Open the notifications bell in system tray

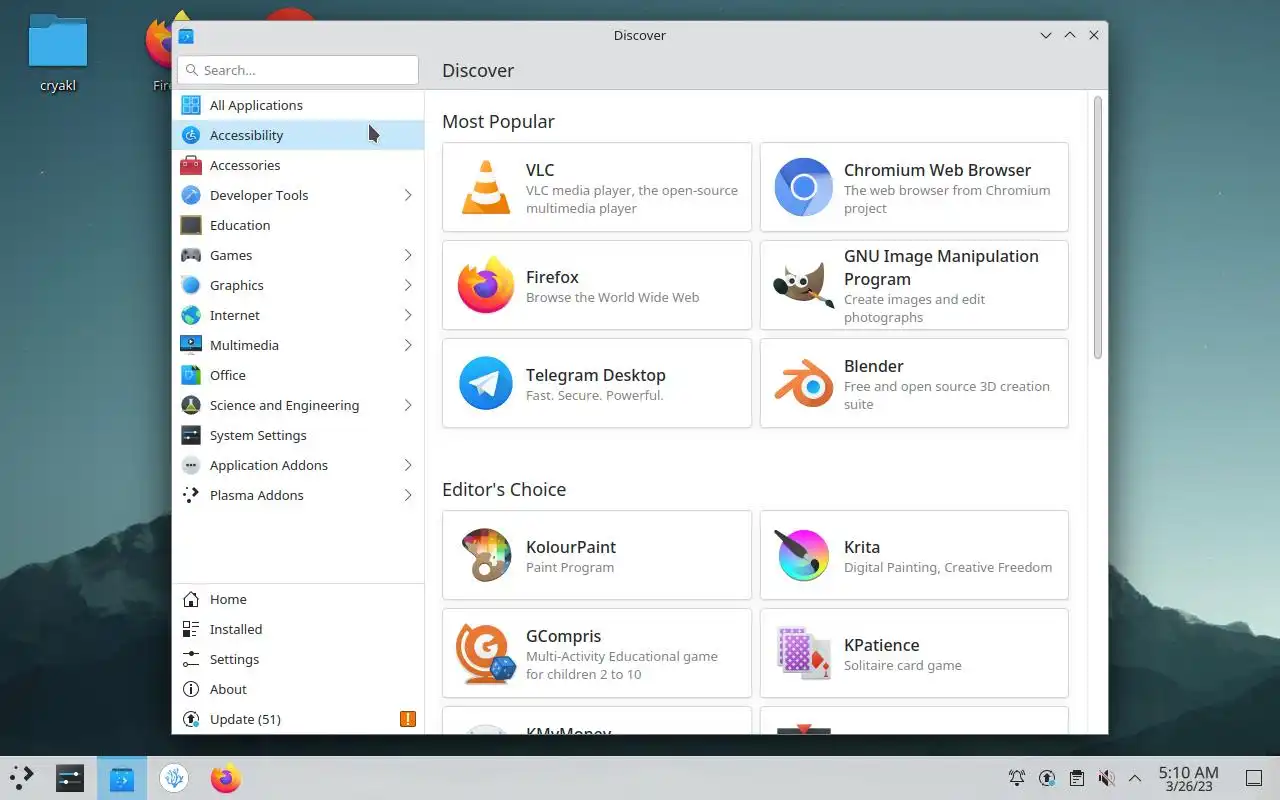[x=1017, y=778]
